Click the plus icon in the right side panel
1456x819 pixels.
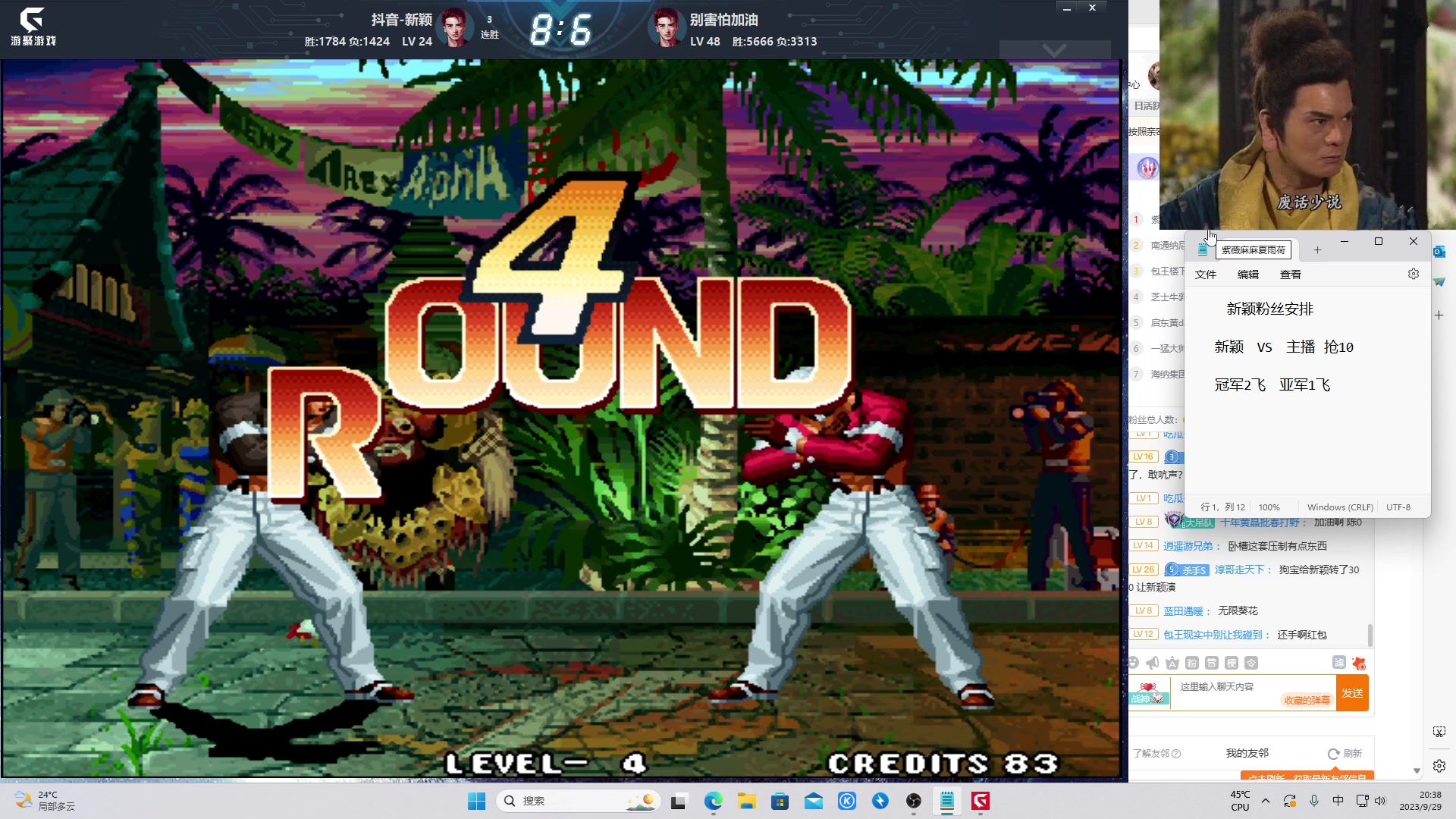click(1439, 315)
